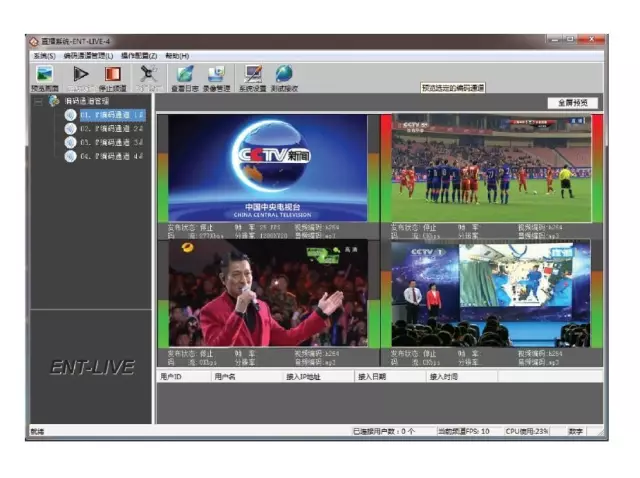Click the greyed-out wrench tool toolbar icon
The height and width of the screenshot is (478, 640).
tap(149, 78)
